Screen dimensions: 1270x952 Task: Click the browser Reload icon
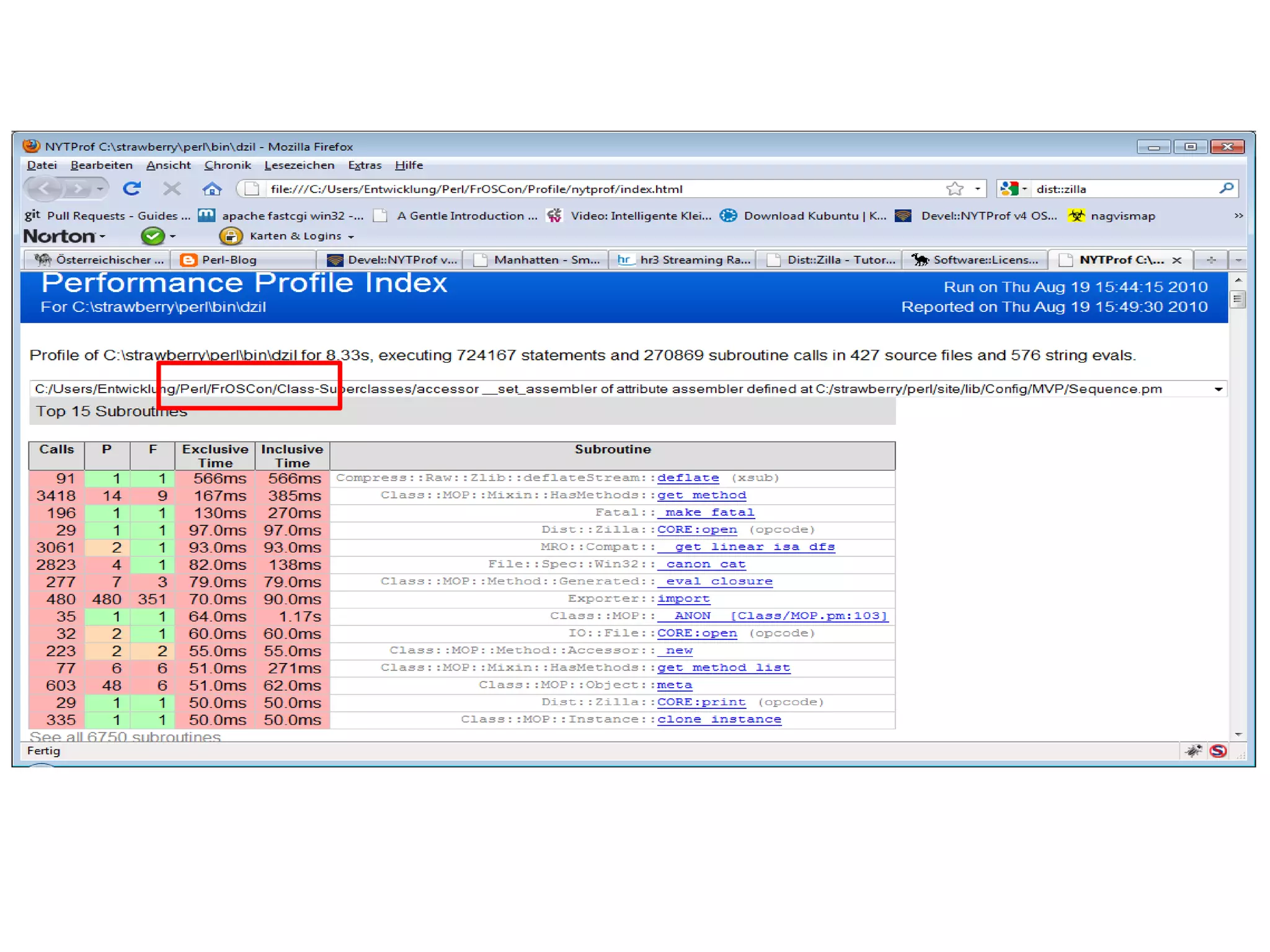tap(131, 189)
